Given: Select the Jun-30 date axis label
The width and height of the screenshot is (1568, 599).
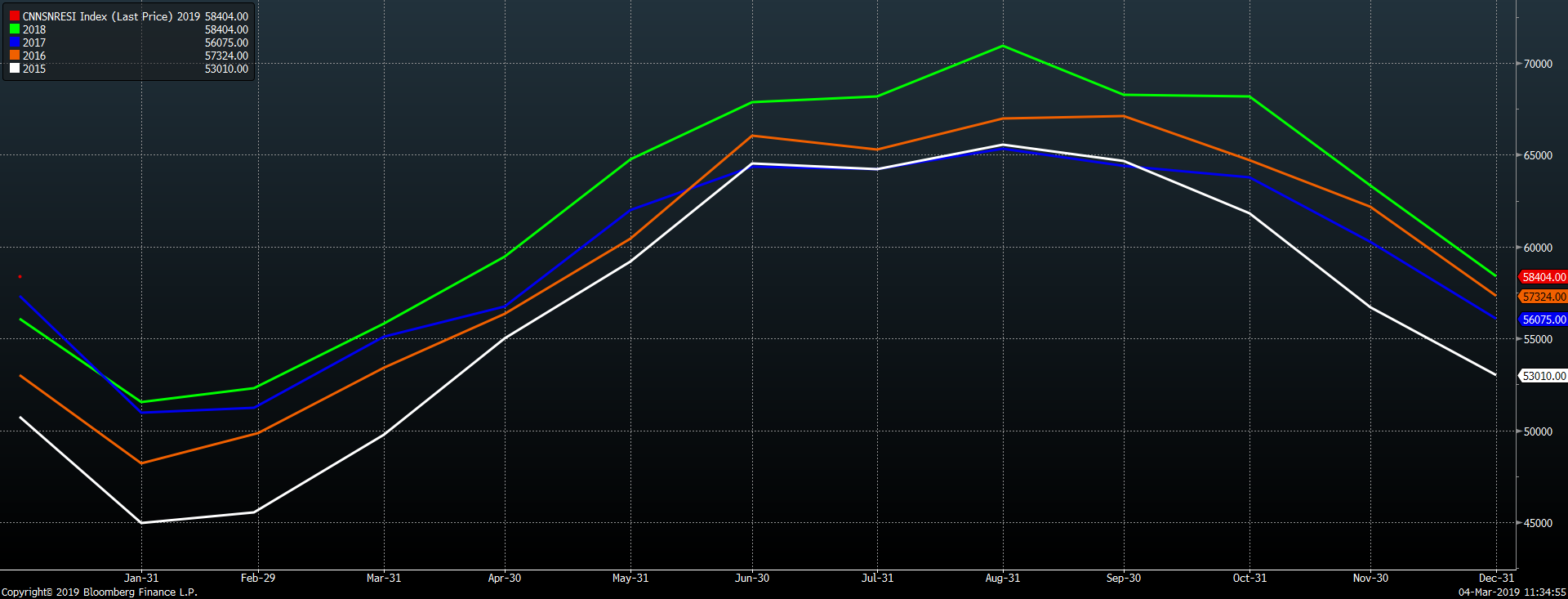Looking at the screenshot, I should (752, 578).
